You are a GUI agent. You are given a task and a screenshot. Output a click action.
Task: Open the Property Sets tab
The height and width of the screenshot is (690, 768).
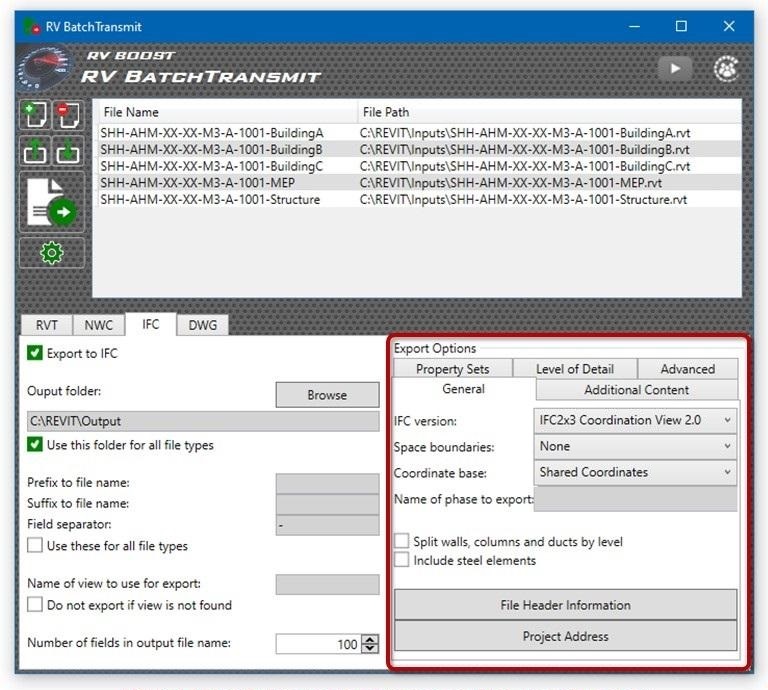(453, 369)
